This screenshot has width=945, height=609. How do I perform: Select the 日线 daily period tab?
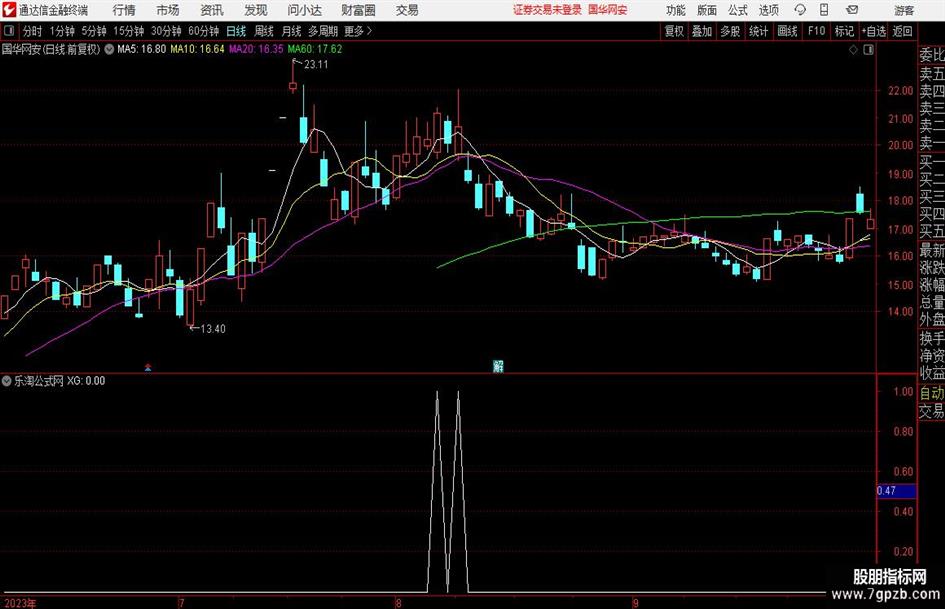point(236,31)
